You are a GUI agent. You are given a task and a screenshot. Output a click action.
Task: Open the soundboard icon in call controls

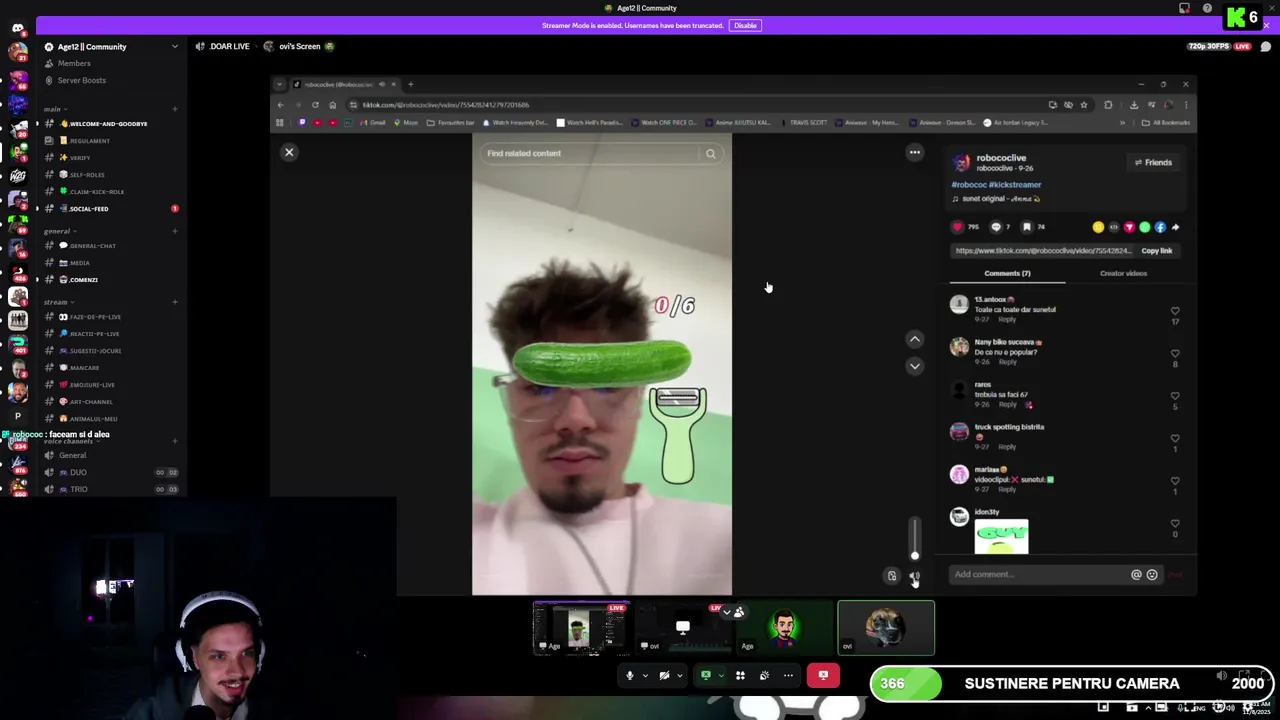tap(764, 675)
